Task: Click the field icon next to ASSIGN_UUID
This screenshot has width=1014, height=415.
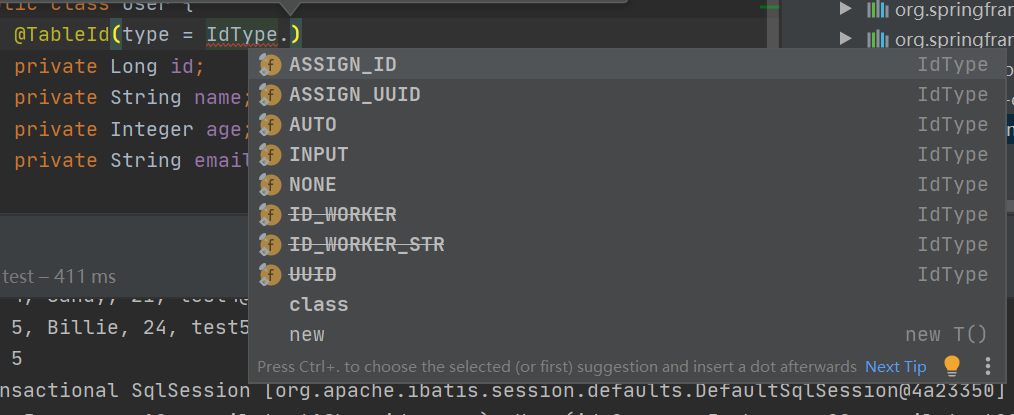Action: click(x=270, y=95)
